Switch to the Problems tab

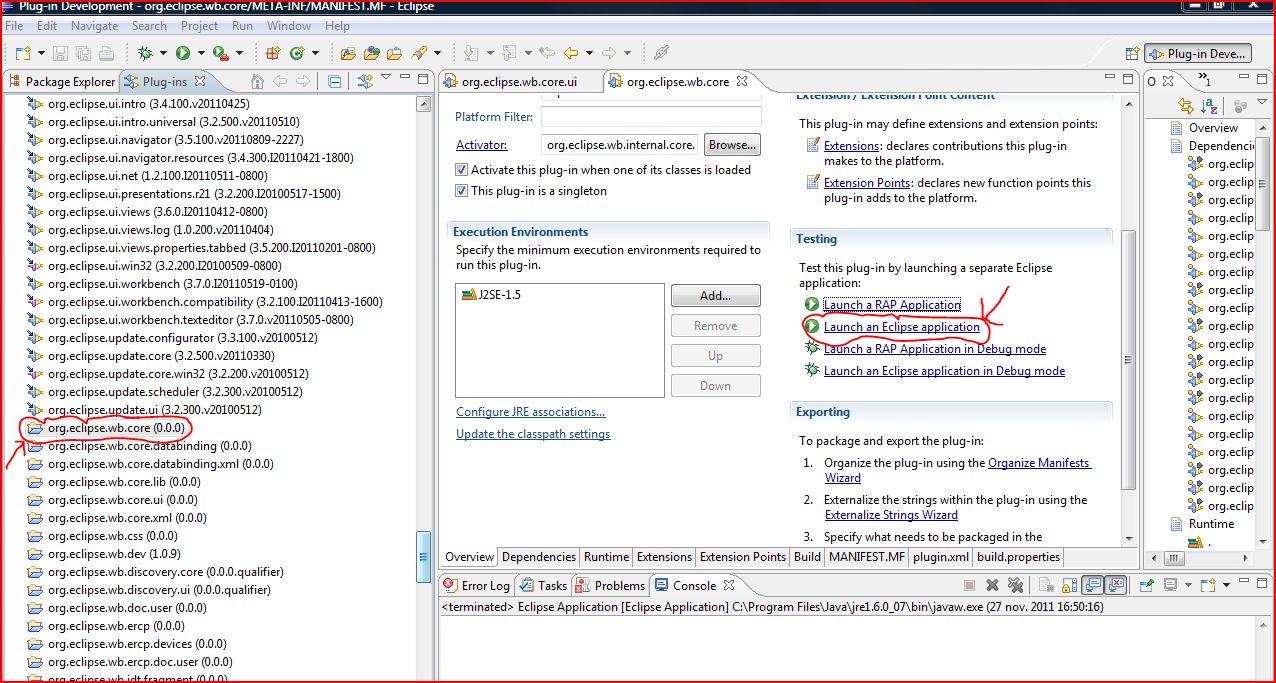click(x=611, y=585)
